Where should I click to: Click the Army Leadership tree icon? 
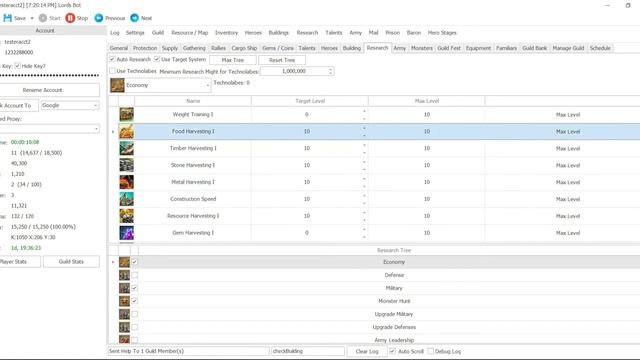click(124, 339)
